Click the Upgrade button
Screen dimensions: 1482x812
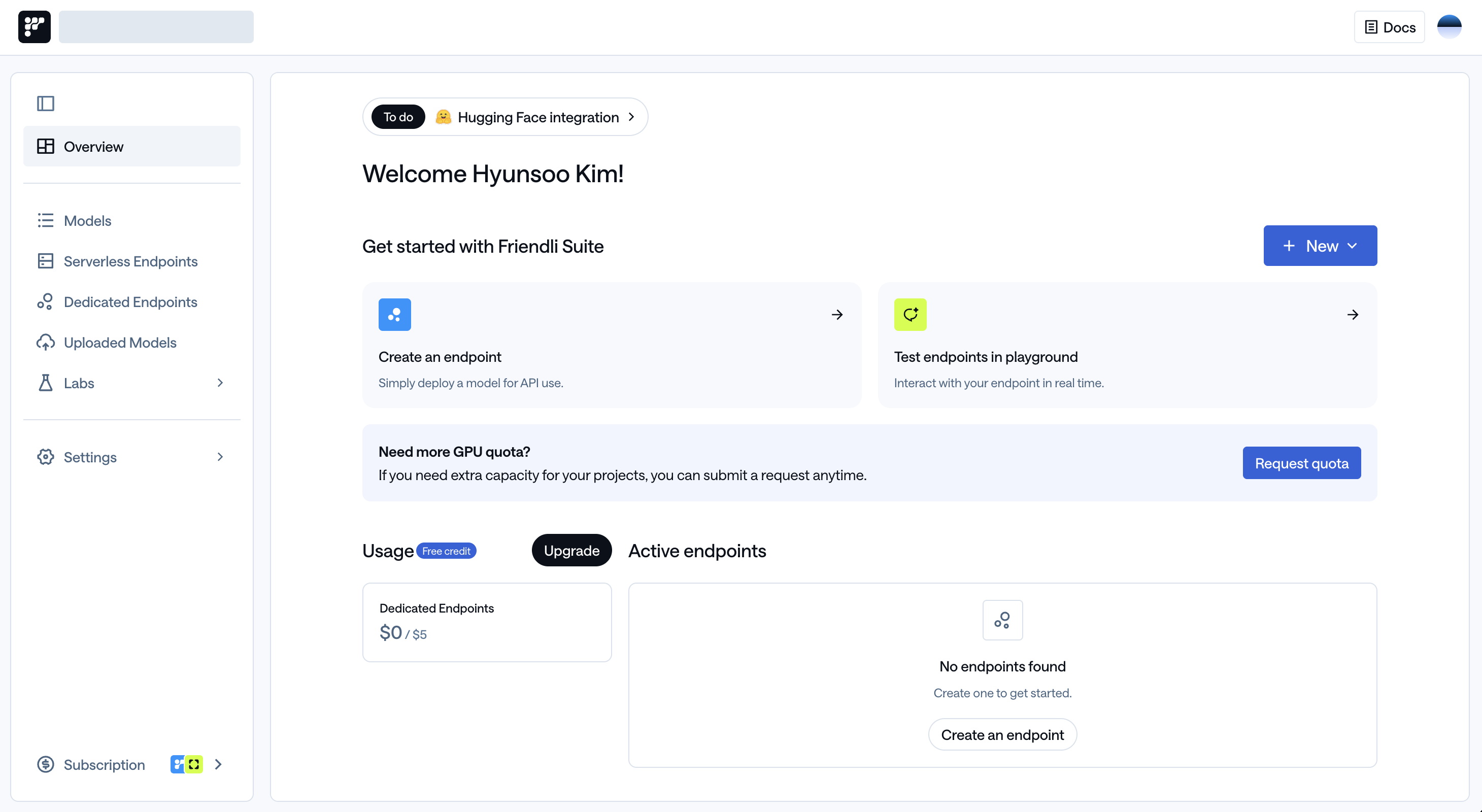(x=571, y=550)
